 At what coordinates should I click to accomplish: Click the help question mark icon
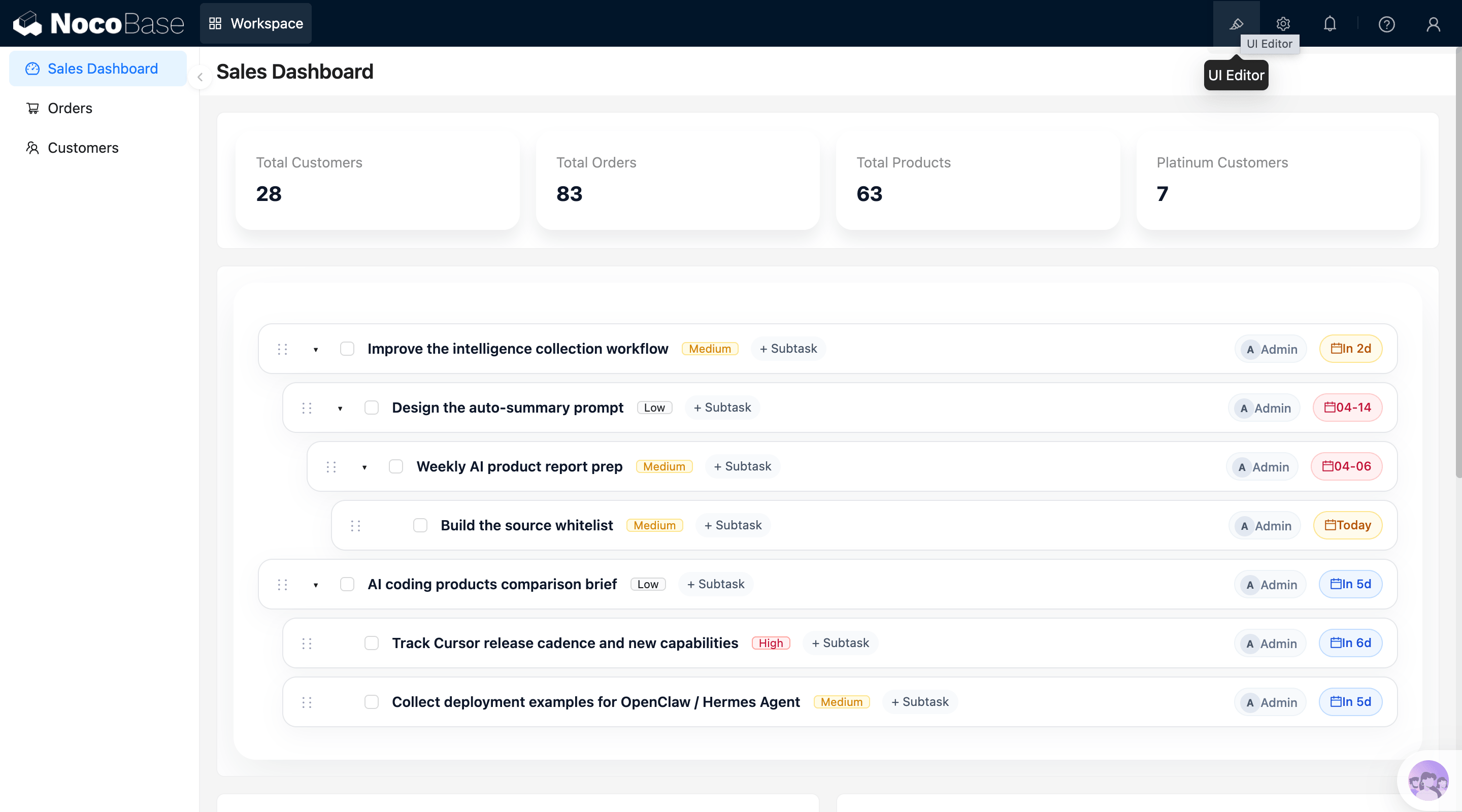[1386, 24]
